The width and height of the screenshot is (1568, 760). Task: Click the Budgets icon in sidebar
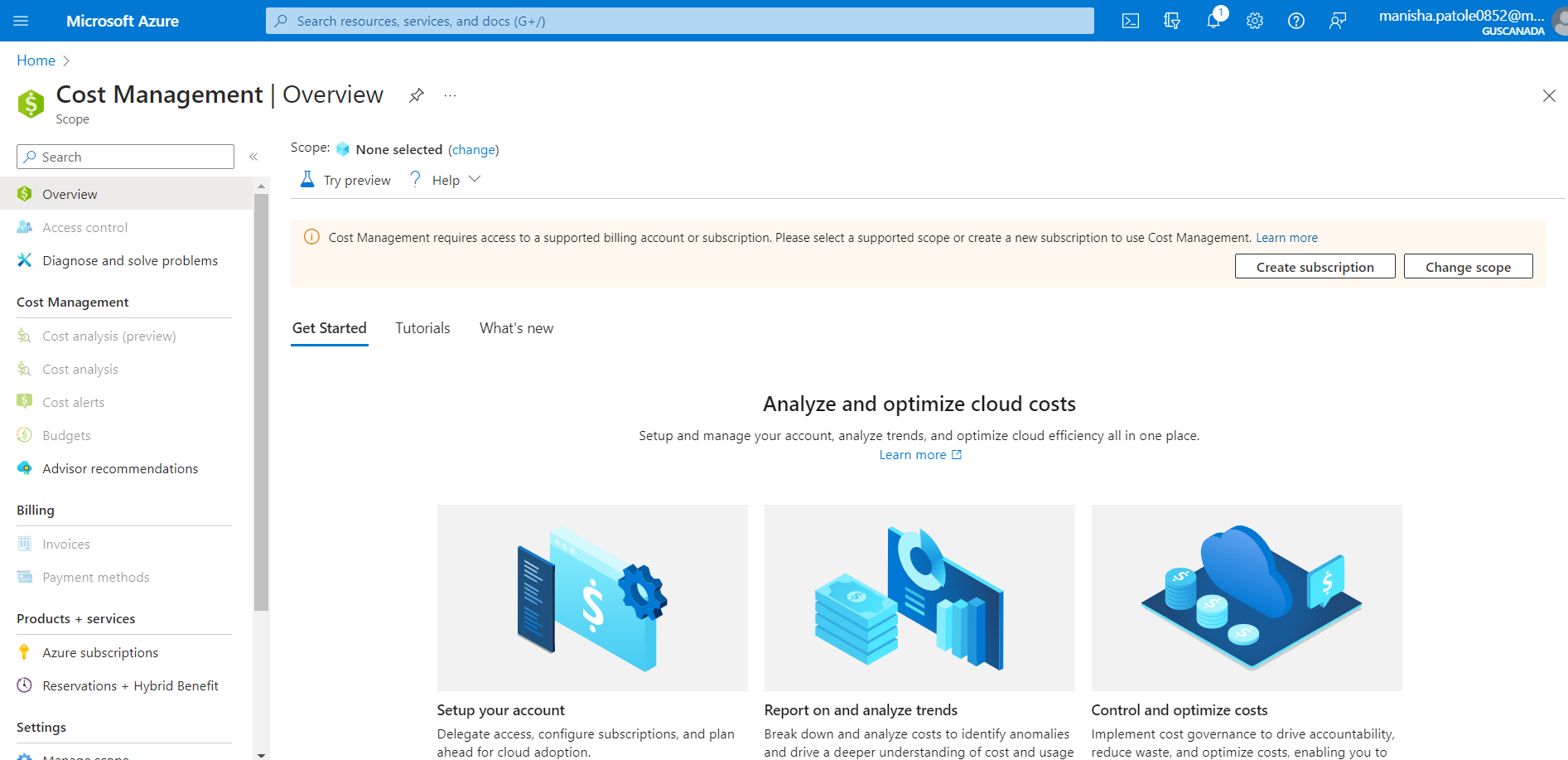point(25,435)
